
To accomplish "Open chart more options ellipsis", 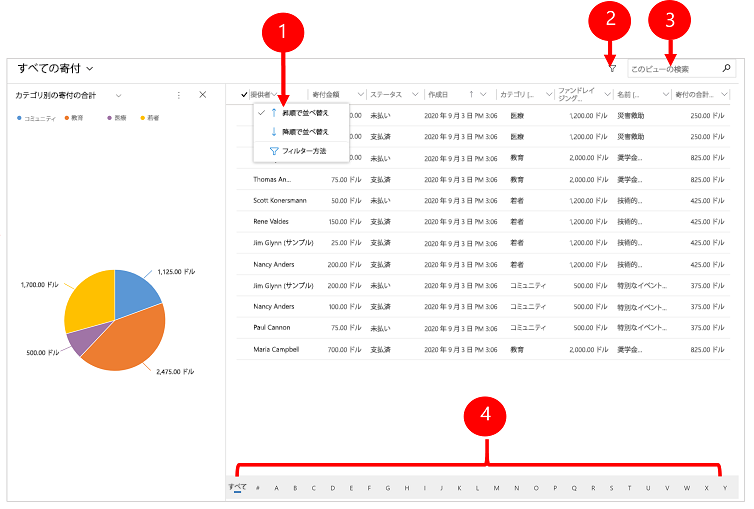I will pos(179,95).
